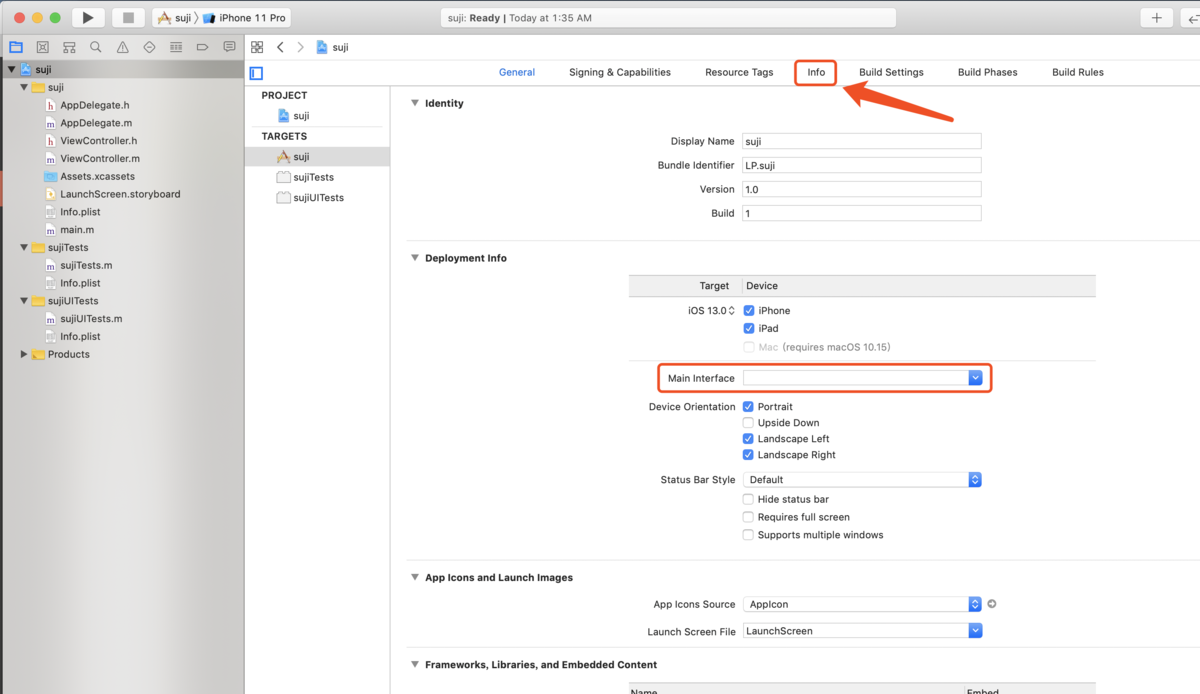This screenshot has height=694, width=1200.
Task: Switch to the General tab
Action: tap(517, 73)
